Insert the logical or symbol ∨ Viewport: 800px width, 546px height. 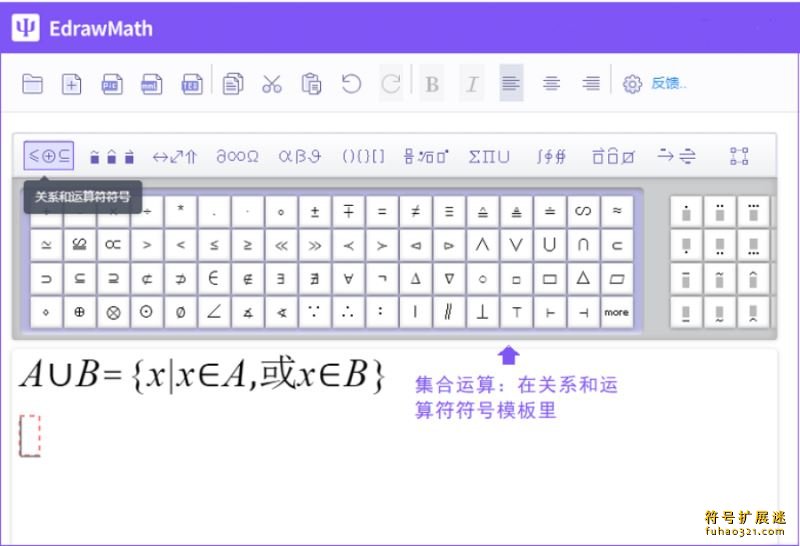click(516, 245)
